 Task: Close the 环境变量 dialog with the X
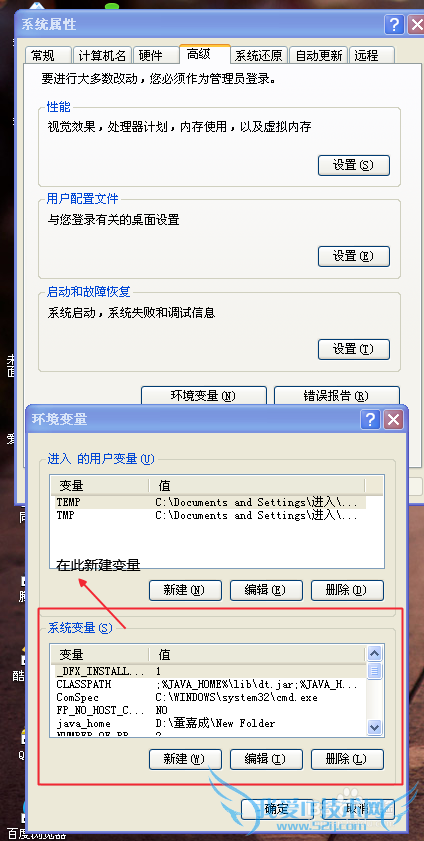(x=393, y=419)
